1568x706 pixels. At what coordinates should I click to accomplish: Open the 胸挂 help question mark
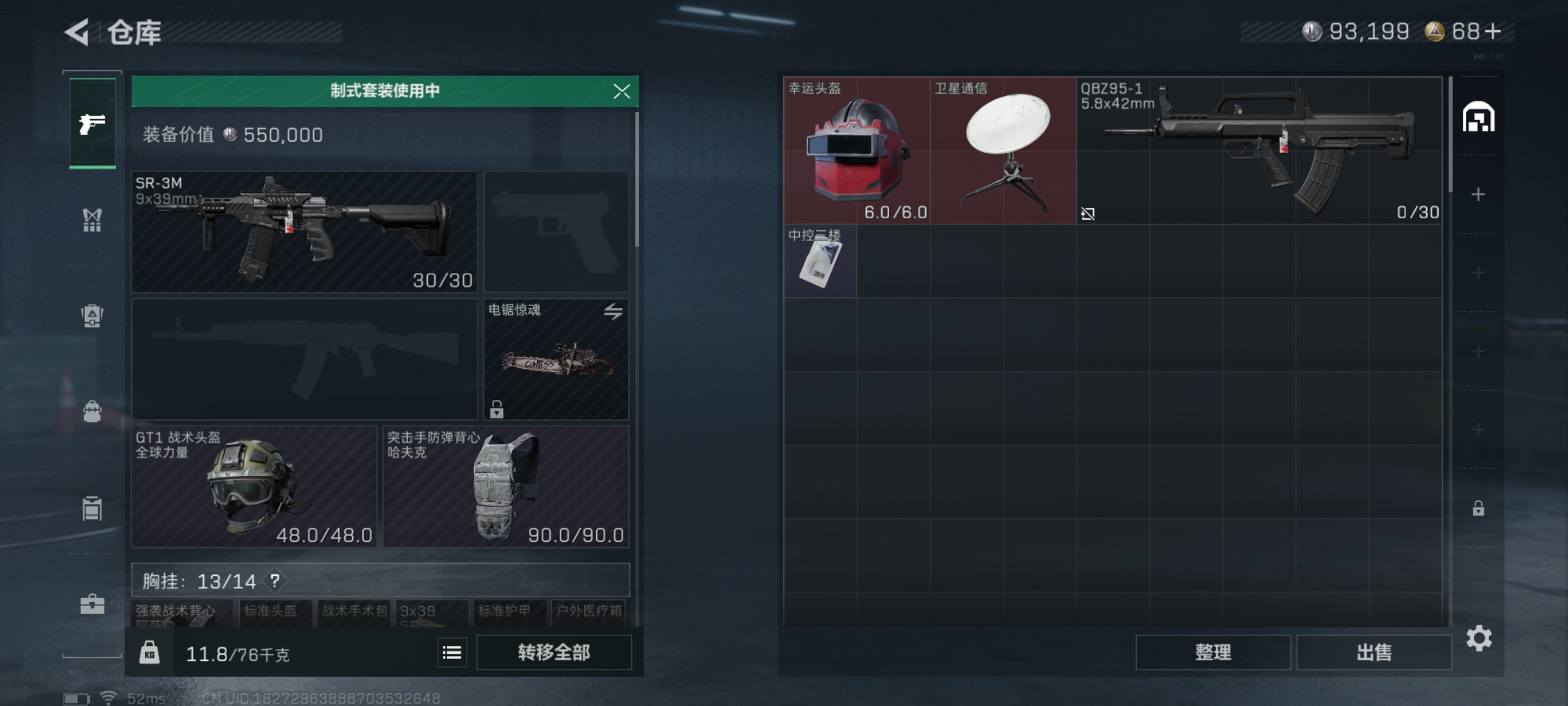(x=275, y=580)
